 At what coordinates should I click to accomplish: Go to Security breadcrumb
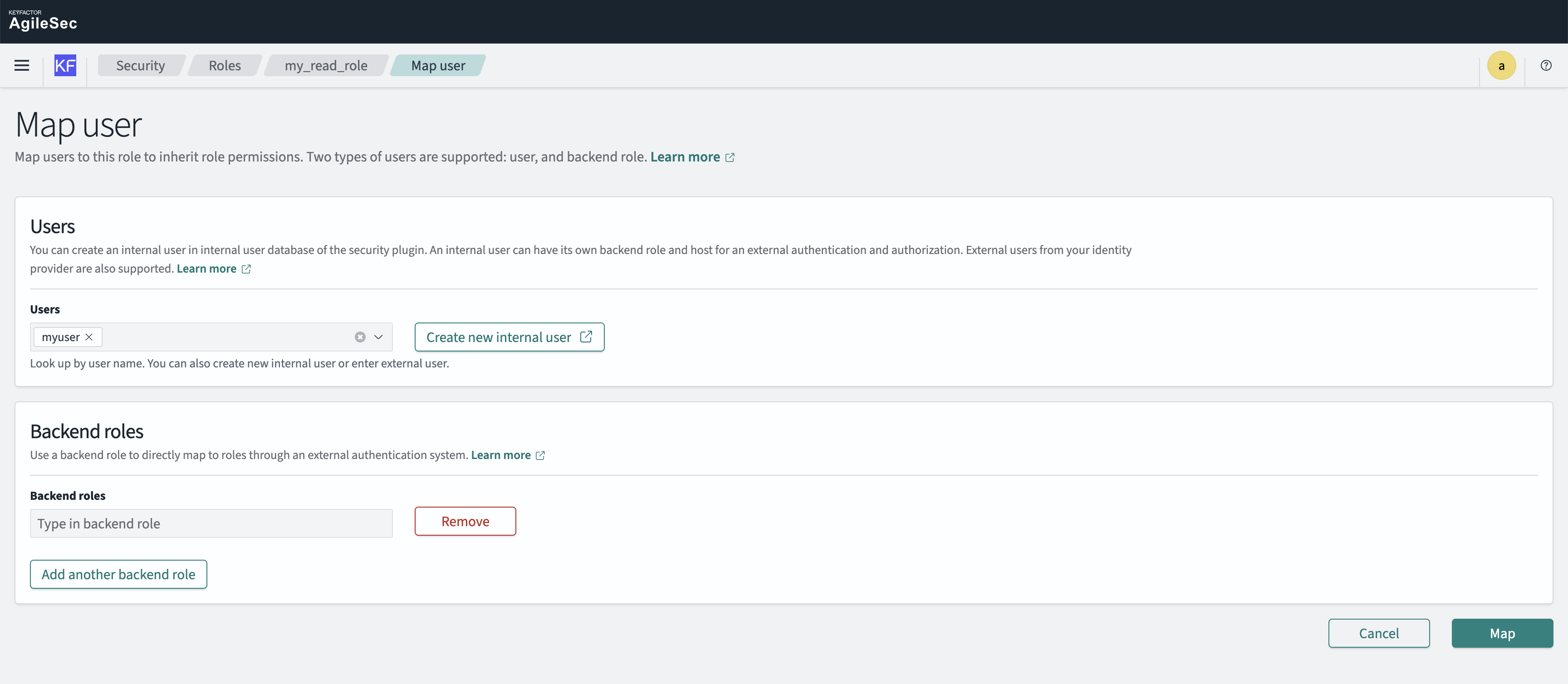pyautogui.click(x=140, y=66)
